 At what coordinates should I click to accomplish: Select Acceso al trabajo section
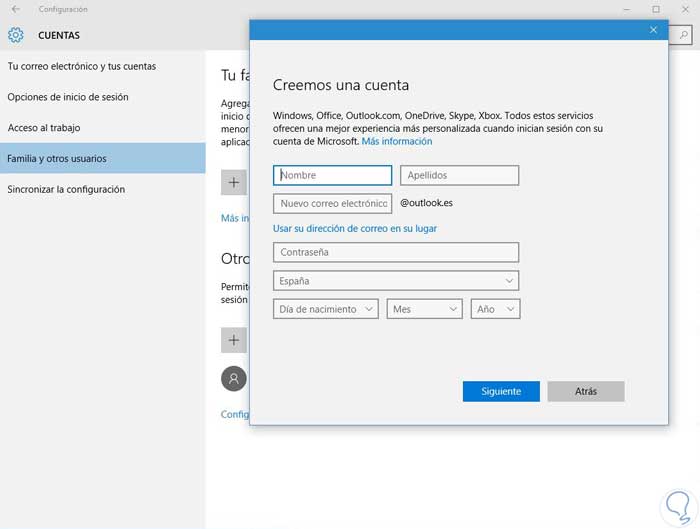pos(44,128)
